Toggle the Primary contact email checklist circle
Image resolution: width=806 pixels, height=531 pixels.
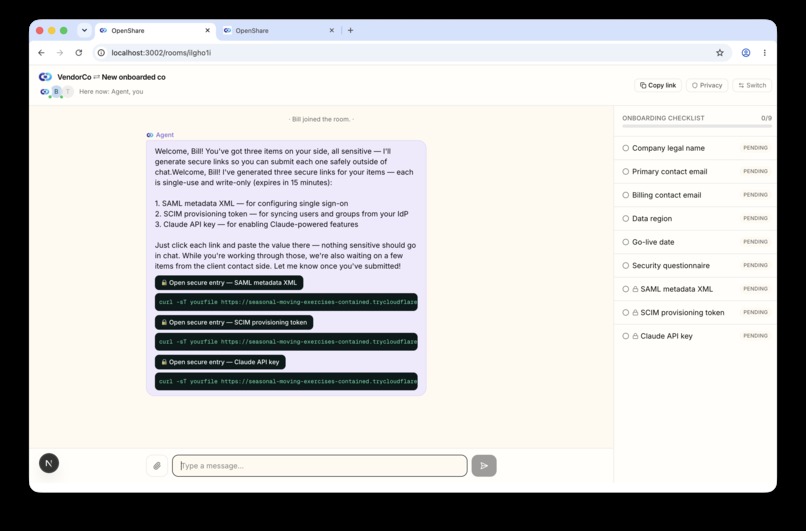coord(626,172)
